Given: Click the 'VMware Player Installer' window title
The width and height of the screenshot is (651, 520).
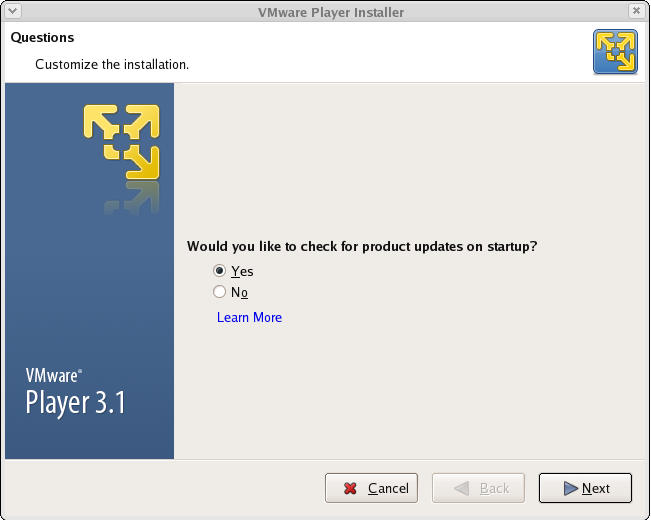Looking at the screenshot, I should [331, 12].
